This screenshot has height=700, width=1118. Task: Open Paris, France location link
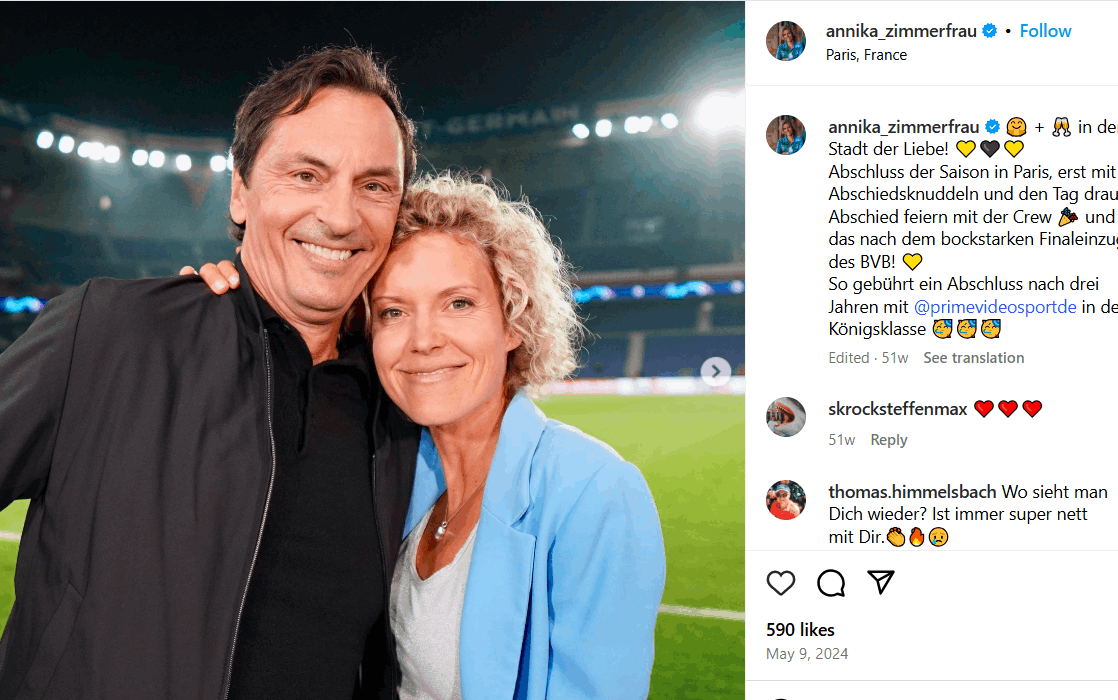click(866, 55)
